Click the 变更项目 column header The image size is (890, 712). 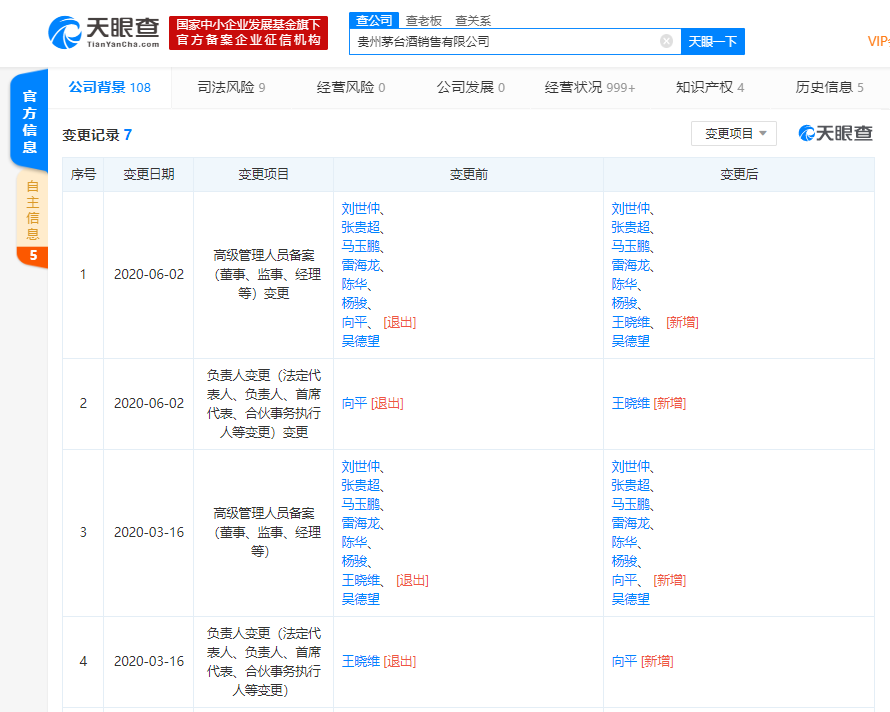[x=263, y=174]
